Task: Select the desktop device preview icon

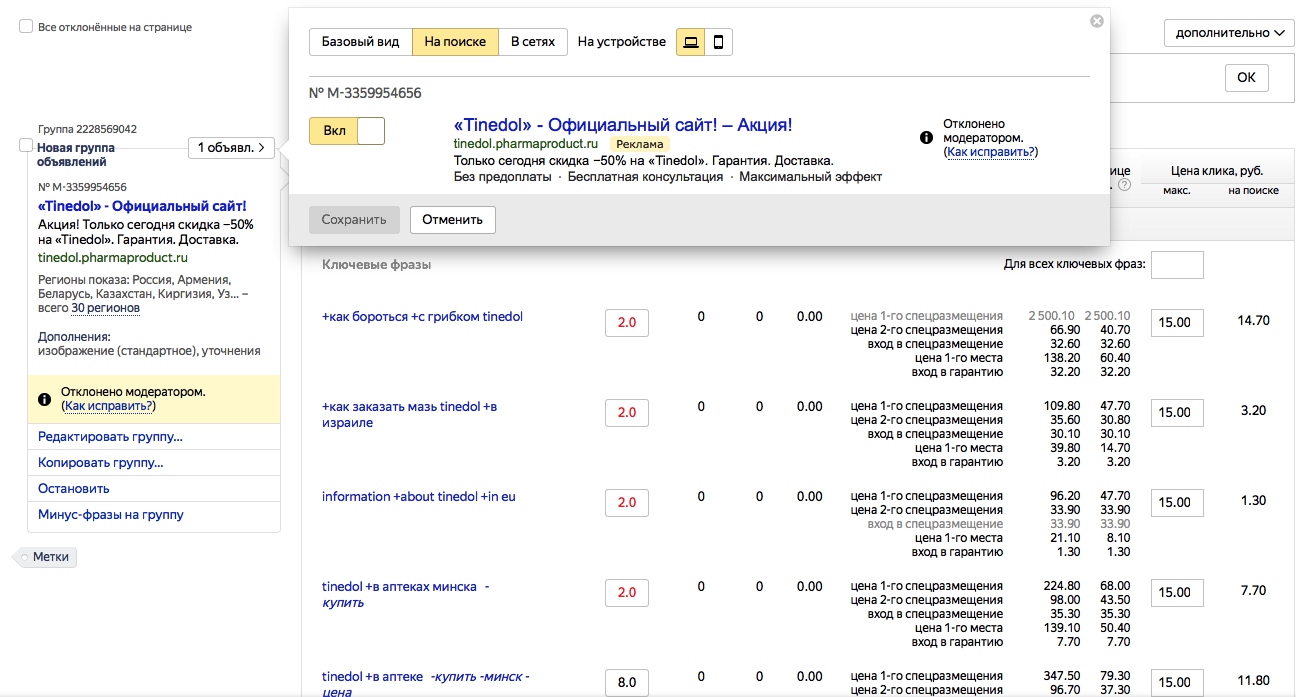Action: [691, 42]
